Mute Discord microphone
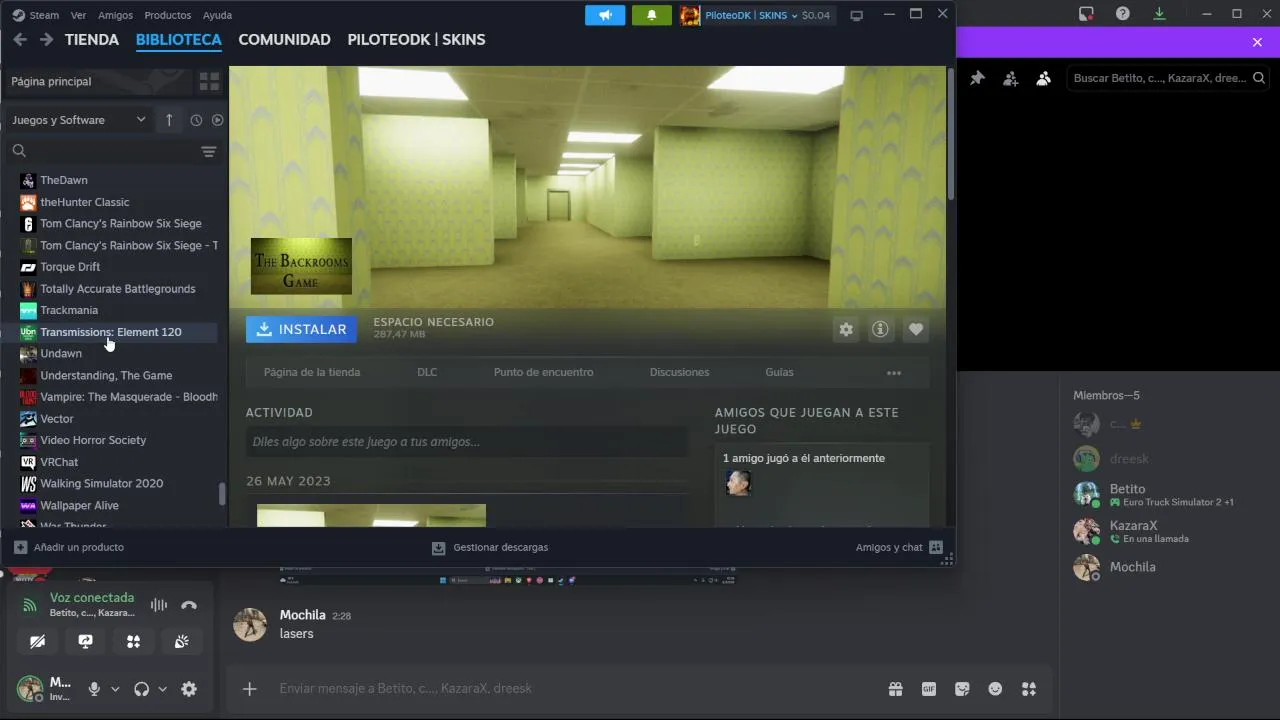This screenshot has width=1280, height=720. click(94, 689)
